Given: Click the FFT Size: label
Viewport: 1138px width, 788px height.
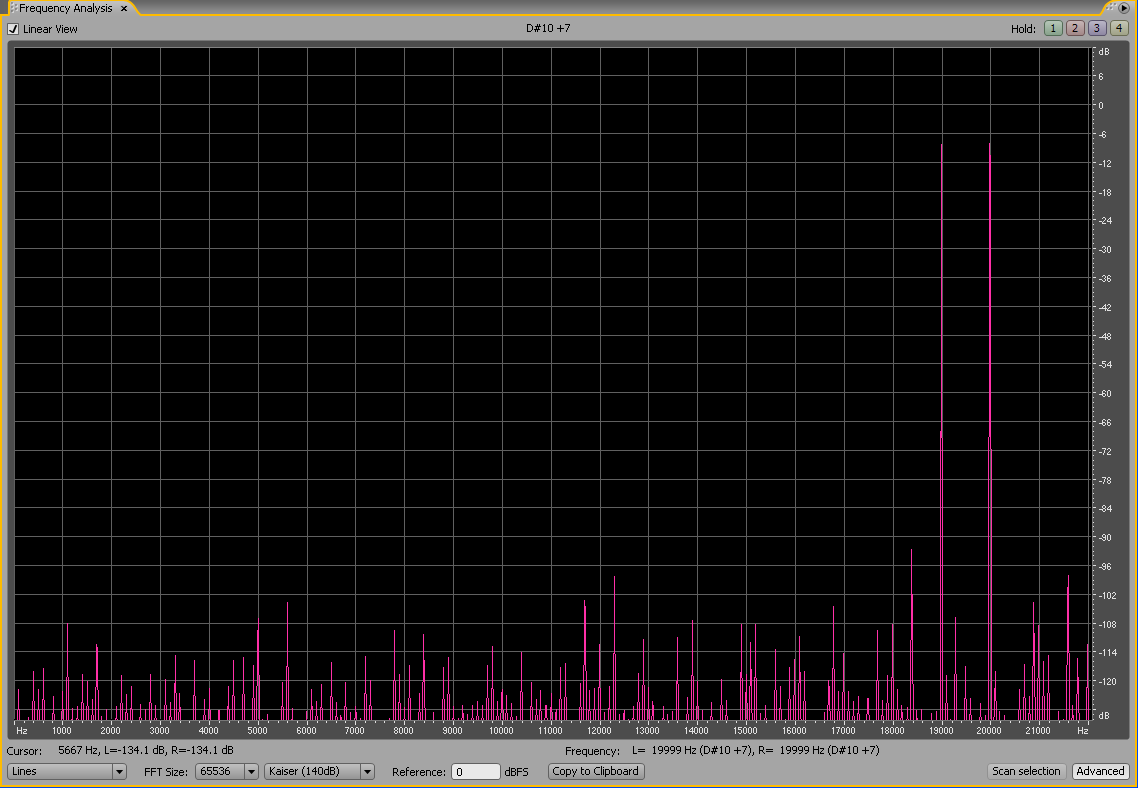Looking at the screenshot, I should tap(167, 772).
